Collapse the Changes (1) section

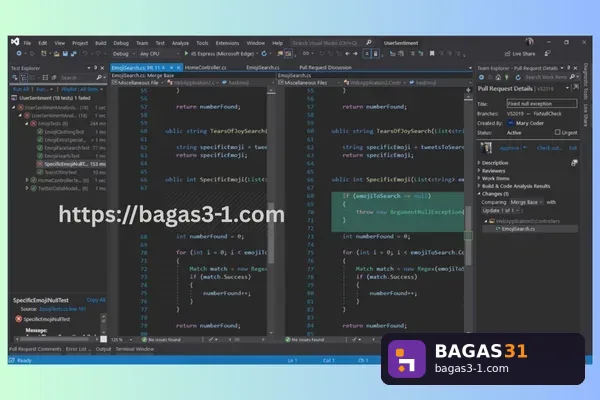pos(479,194)
